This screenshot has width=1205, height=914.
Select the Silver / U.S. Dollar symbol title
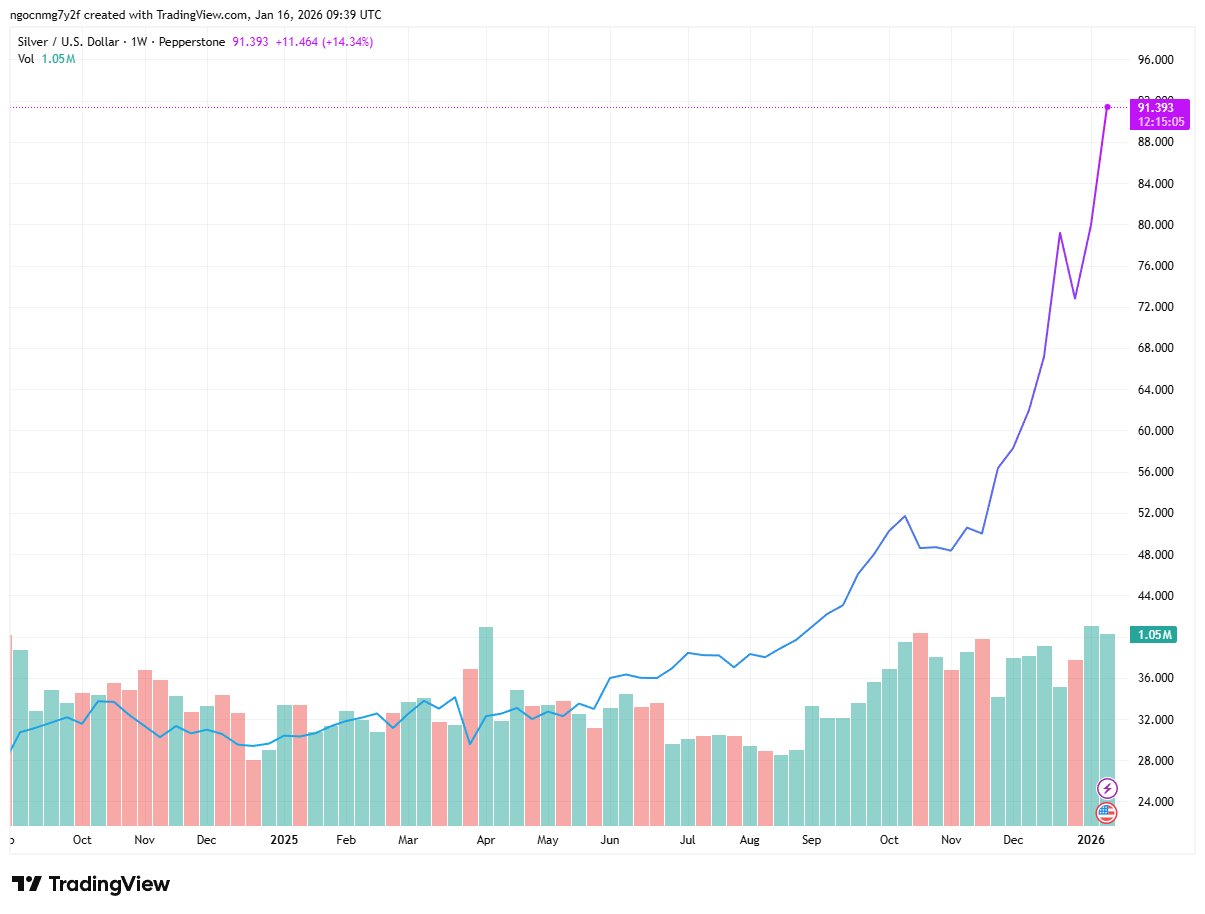point(72,42)
